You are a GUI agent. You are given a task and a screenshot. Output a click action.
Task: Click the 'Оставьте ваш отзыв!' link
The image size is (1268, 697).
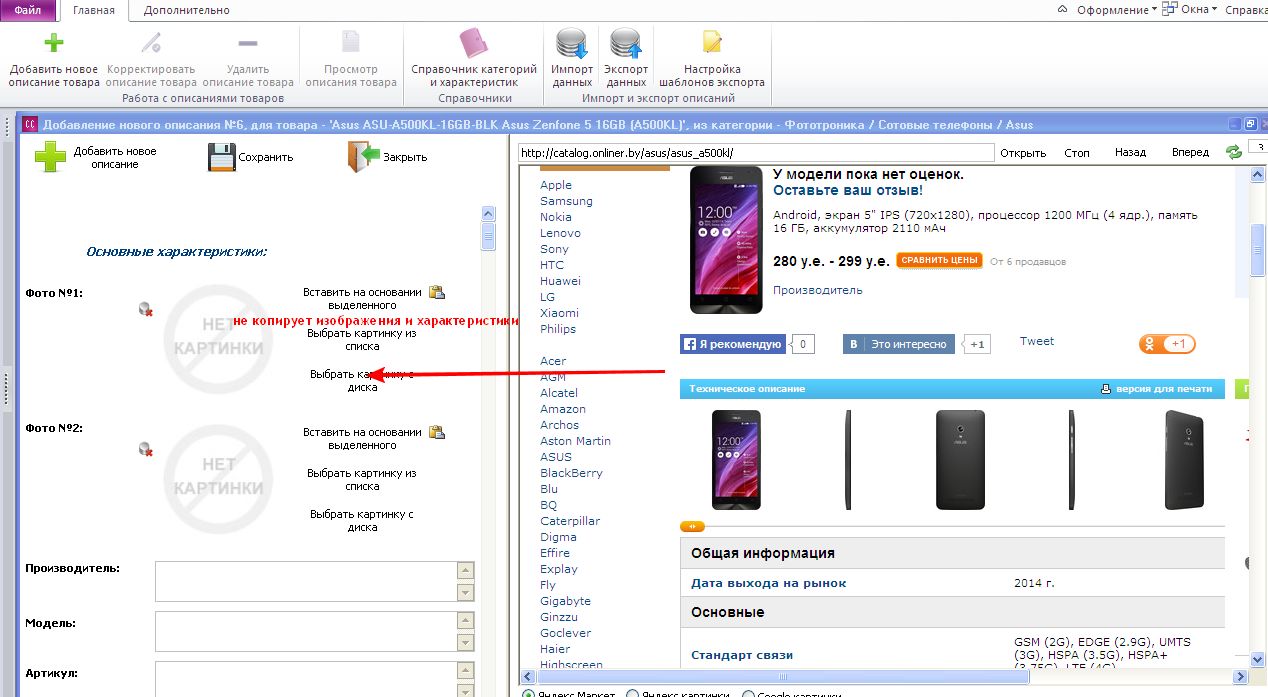(848, 190)
